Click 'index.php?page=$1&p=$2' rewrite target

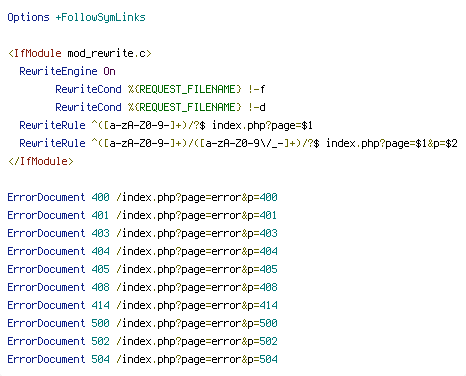pos(392,143)
